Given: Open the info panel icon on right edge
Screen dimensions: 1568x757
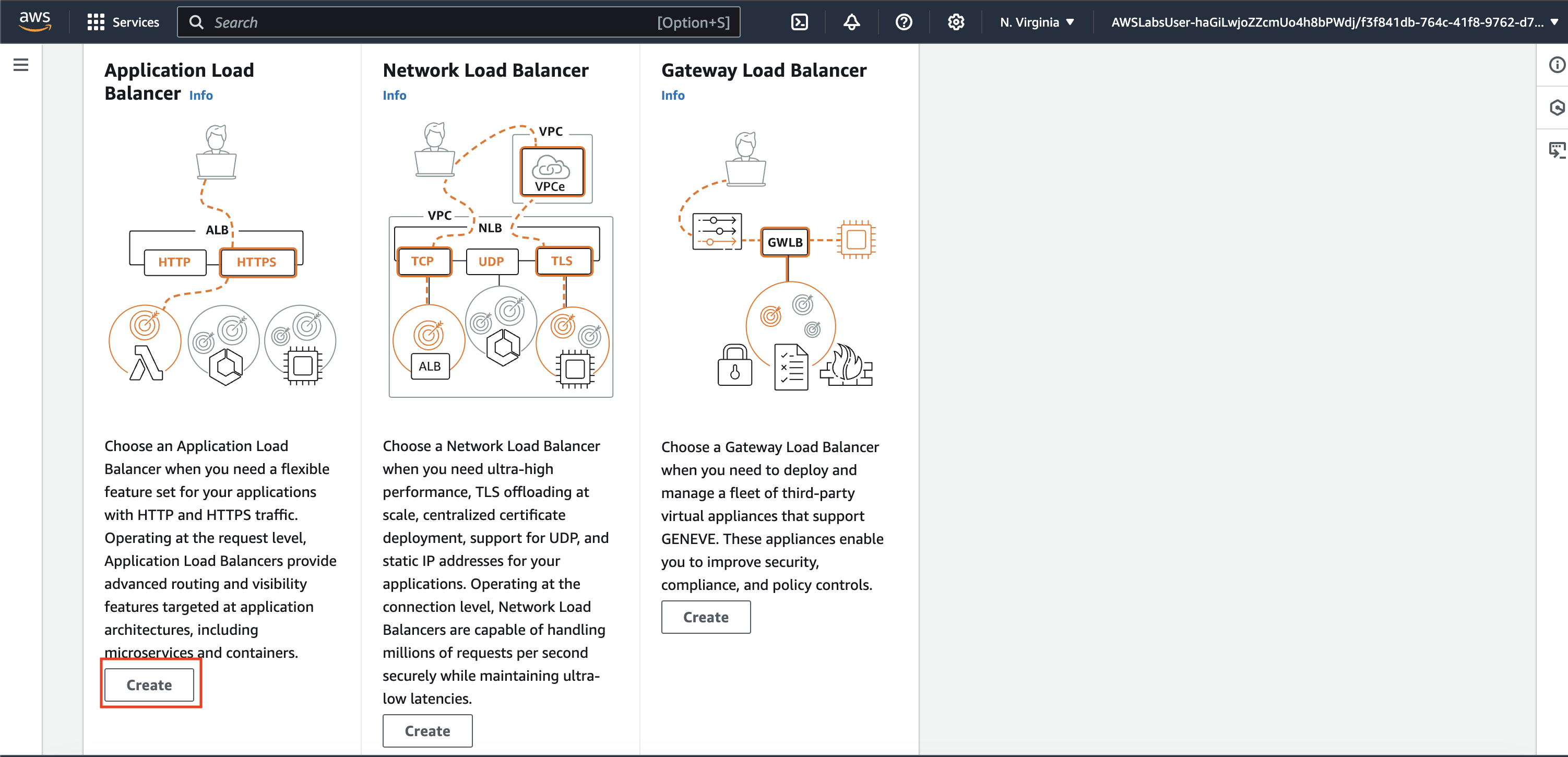Looking at the screenshot, I should tap(1556, 65).
